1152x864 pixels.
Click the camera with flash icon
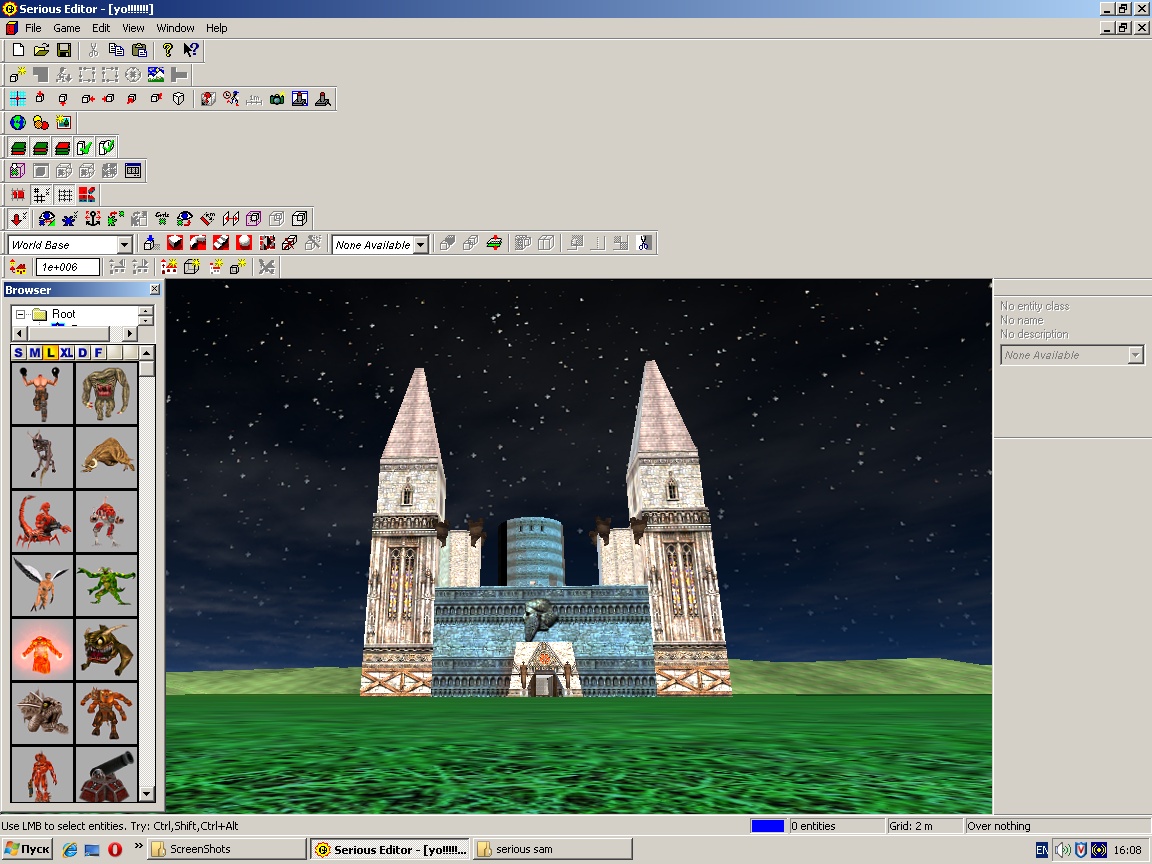click(277, 98)
